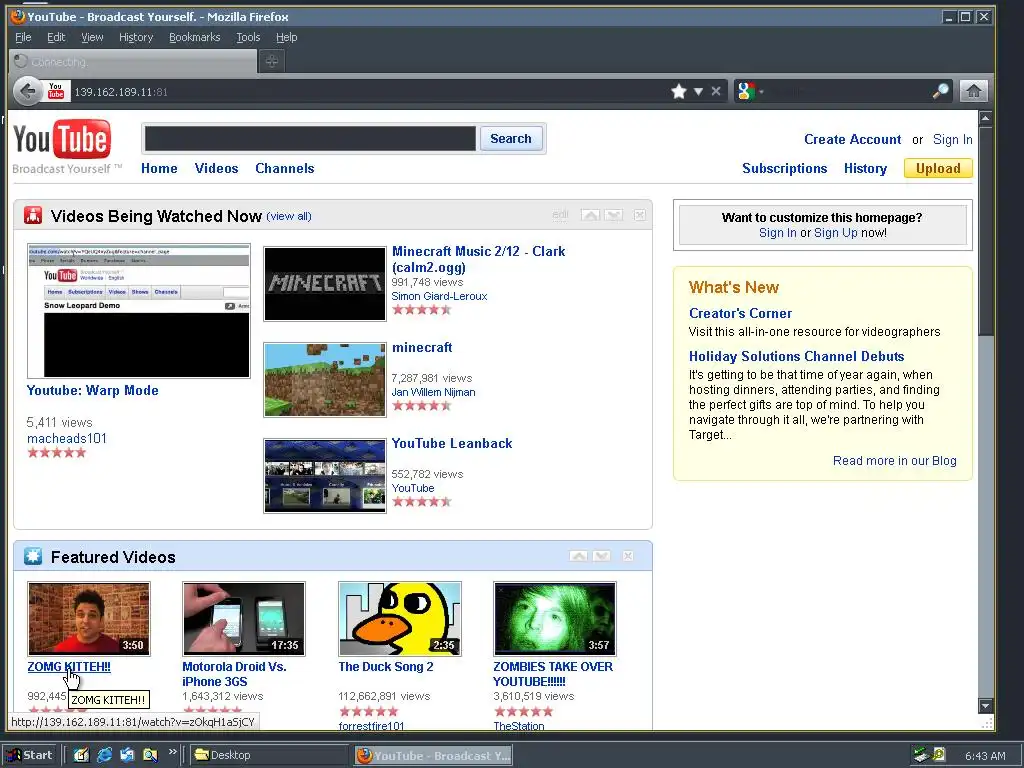Open the Subscriptions link
1024x768 pixels.
784,168
